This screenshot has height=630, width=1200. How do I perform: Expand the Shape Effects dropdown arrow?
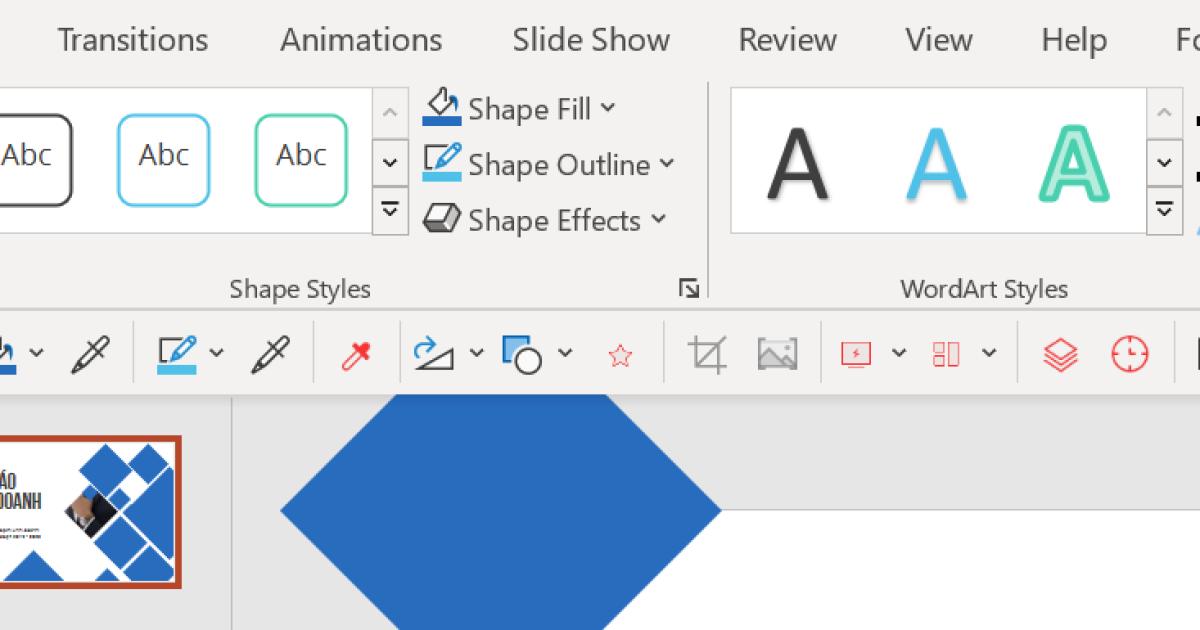658,219
